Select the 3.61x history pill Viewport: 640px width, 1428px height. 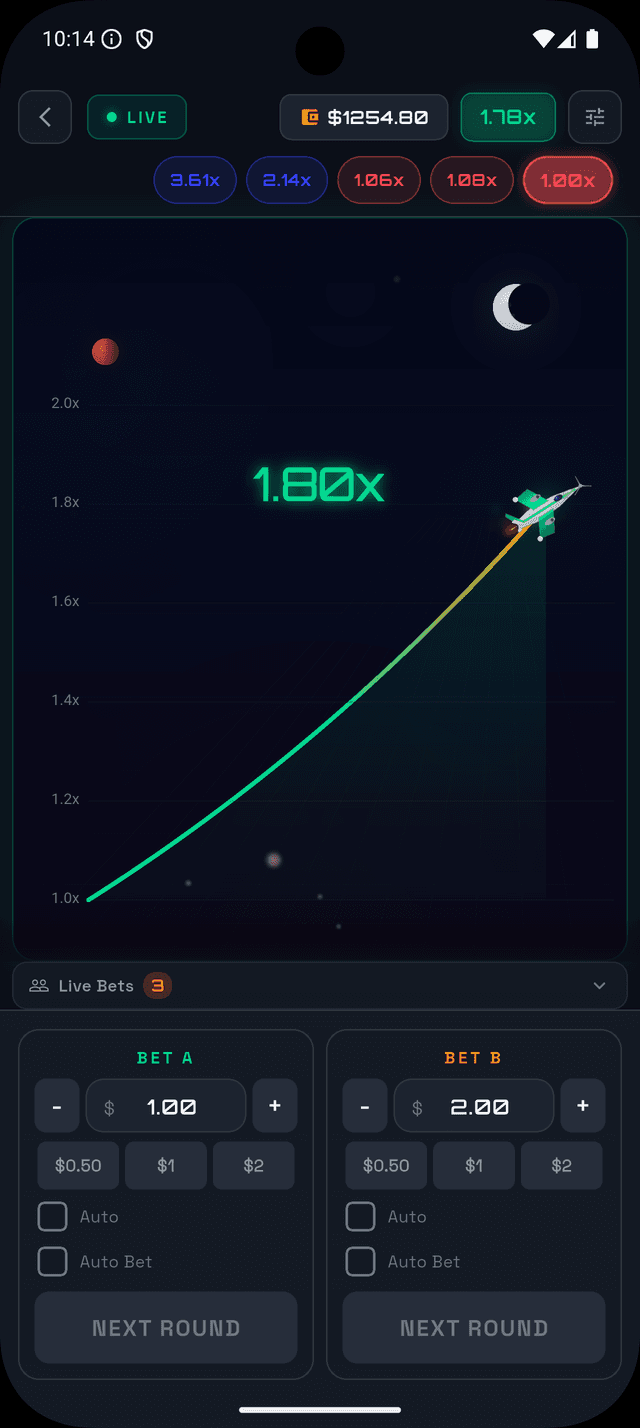click(x=194, y=181)
